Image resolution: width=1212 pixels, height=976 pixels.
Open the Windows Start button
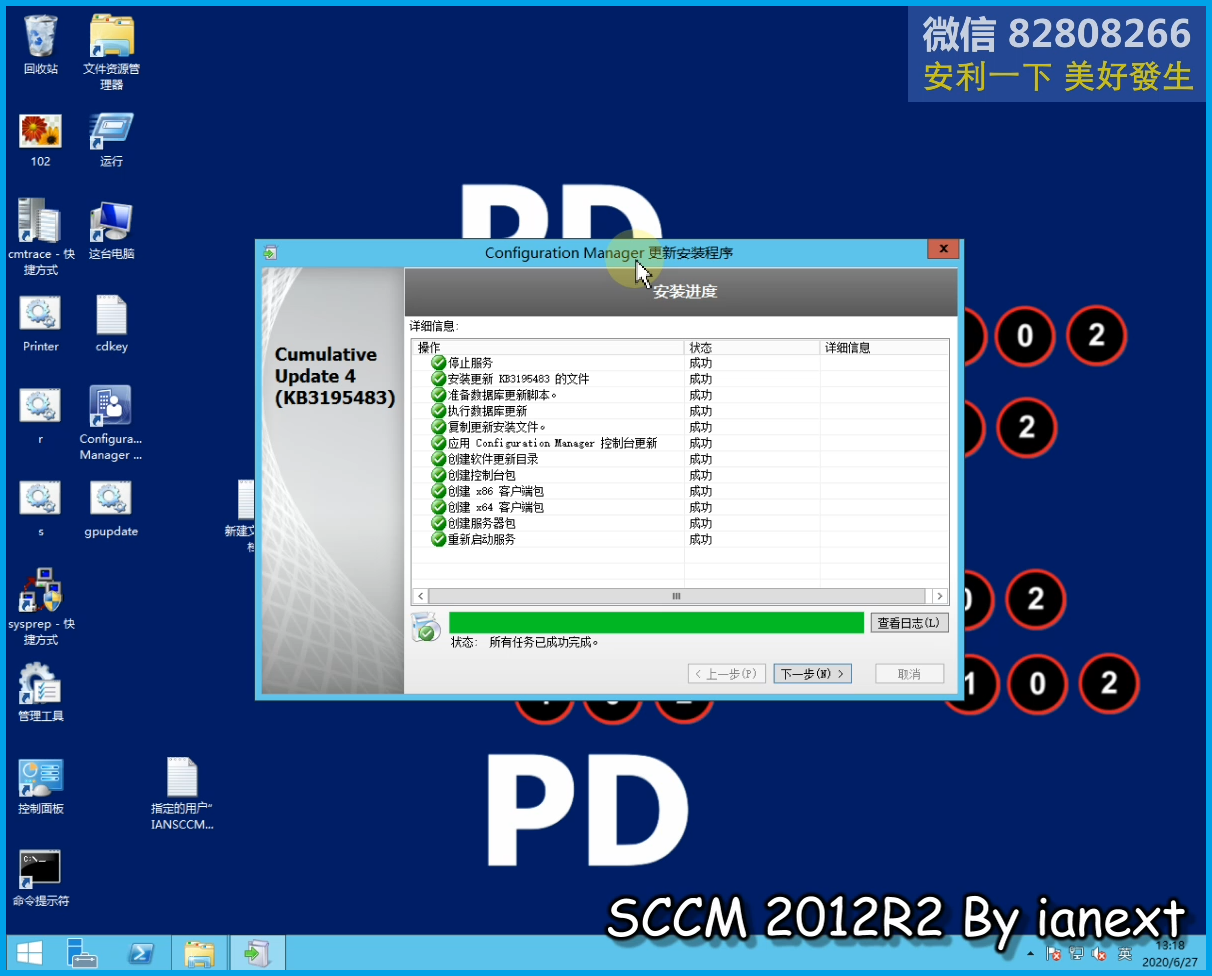[28, 954]
